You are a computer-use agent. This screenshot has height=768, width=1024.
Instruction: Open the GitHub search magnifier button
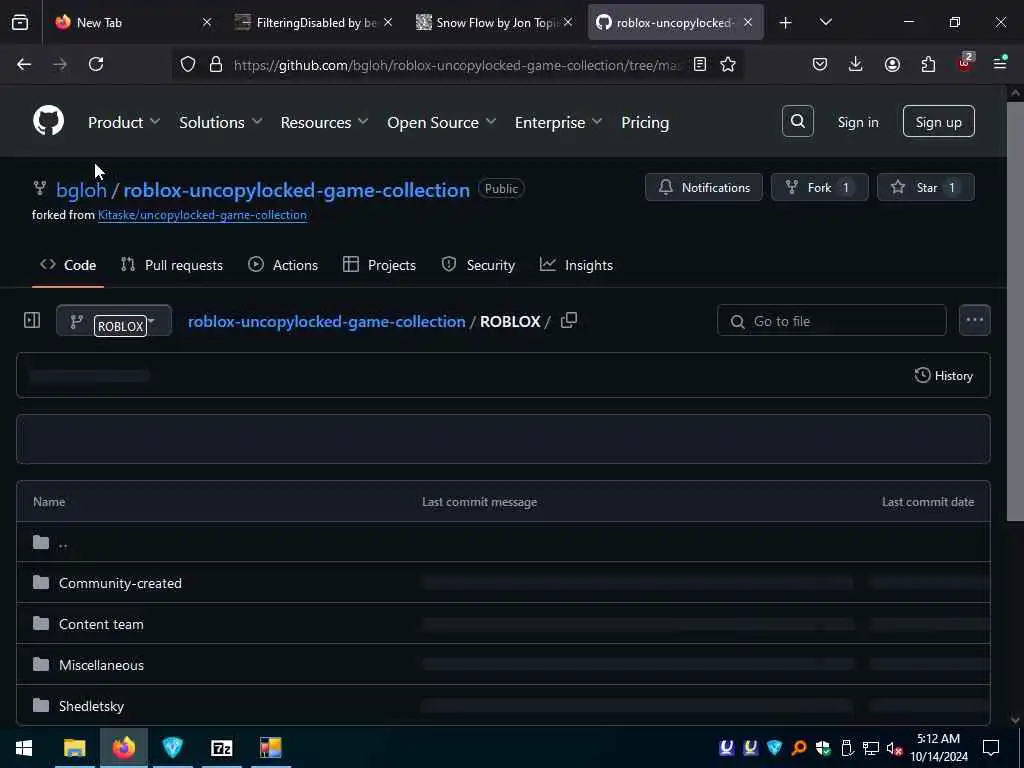pyautogui.click(x=797, y=121)
